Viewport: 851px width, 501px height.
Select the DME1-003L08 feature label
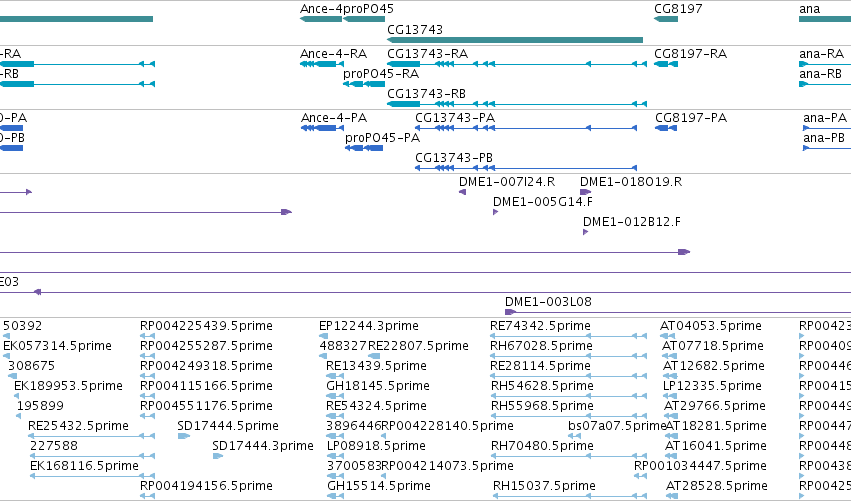pyautogui.click(x=548, y=302)
